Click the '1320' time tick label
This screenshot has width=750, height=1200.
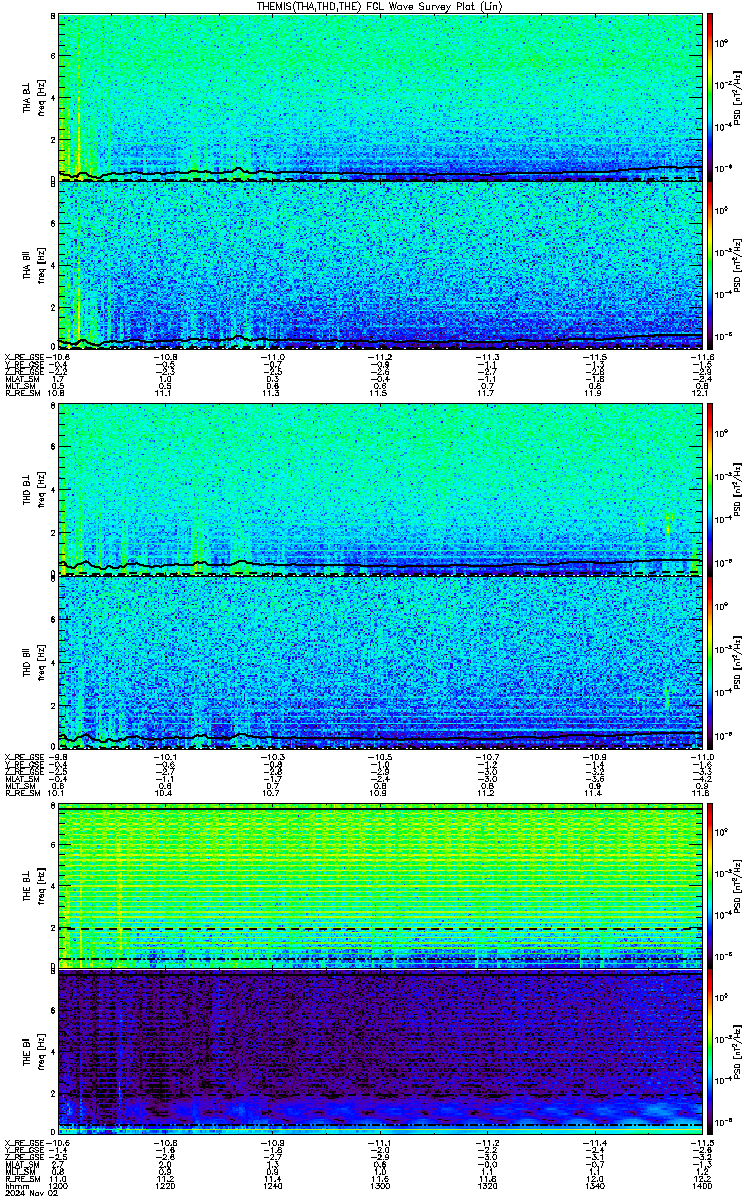click(x=487, y=1187)
